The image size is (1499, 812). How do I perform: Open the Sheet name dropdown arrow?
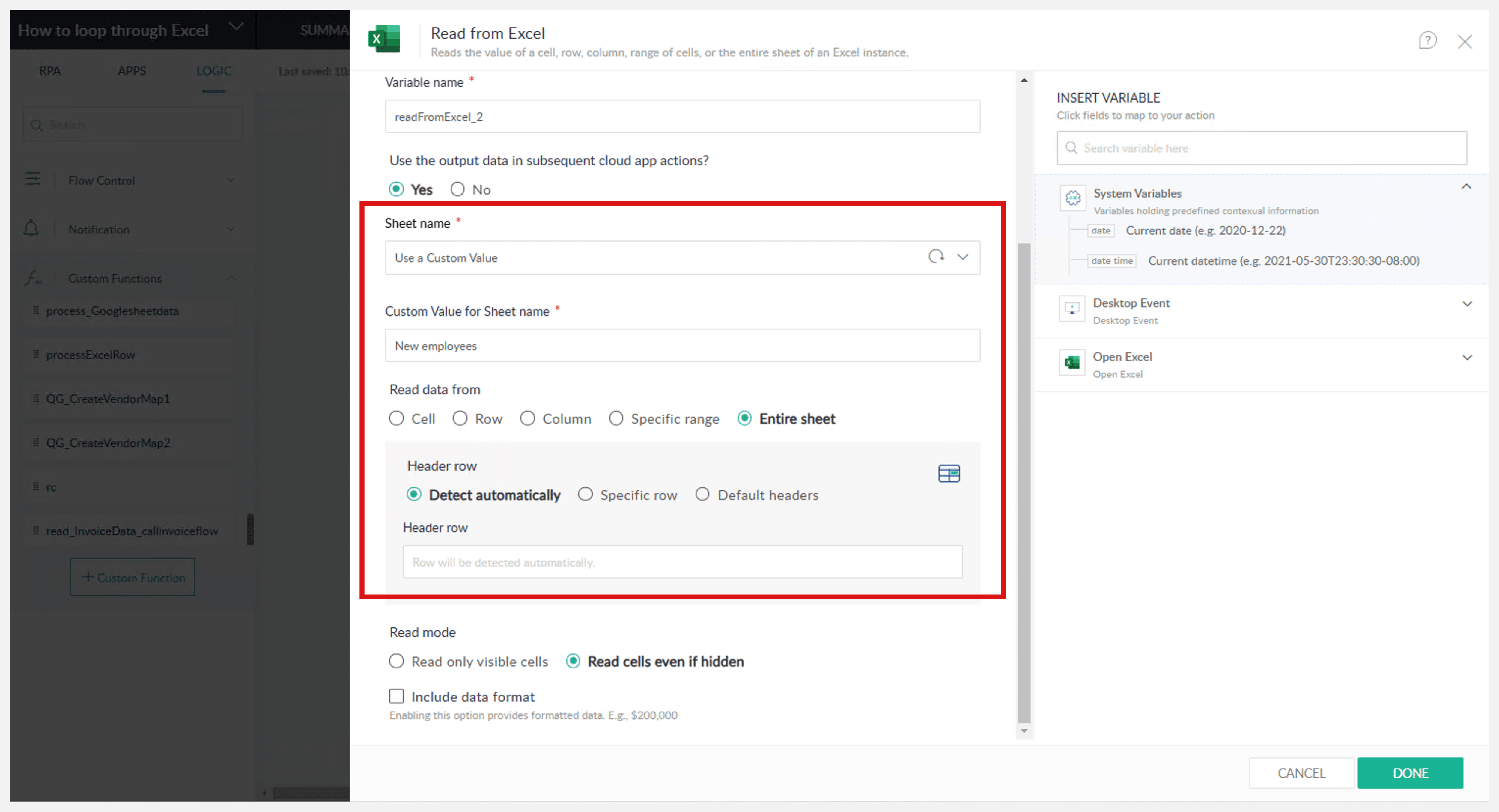(x=963, y=257)
